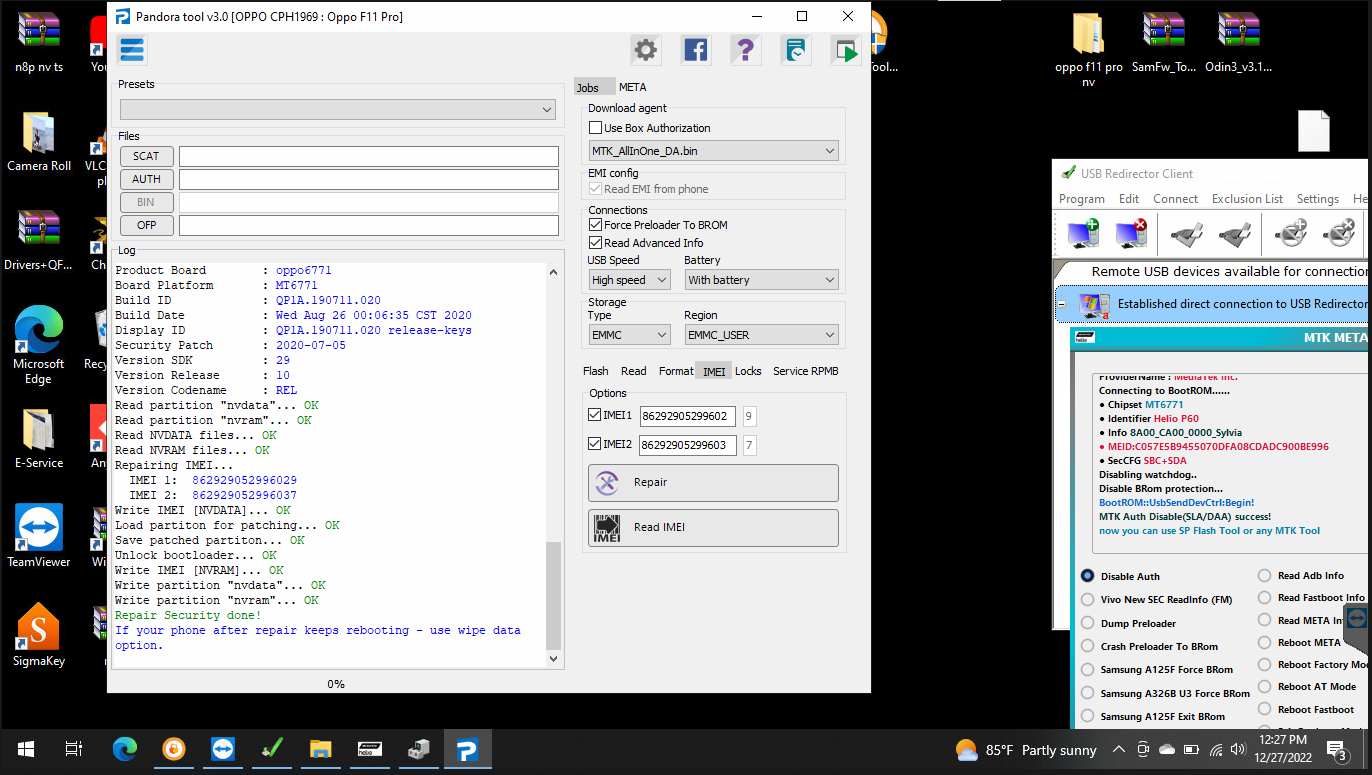Switch to the Read tab
This screenshot has width=1372, height=775.
point(634,371)
